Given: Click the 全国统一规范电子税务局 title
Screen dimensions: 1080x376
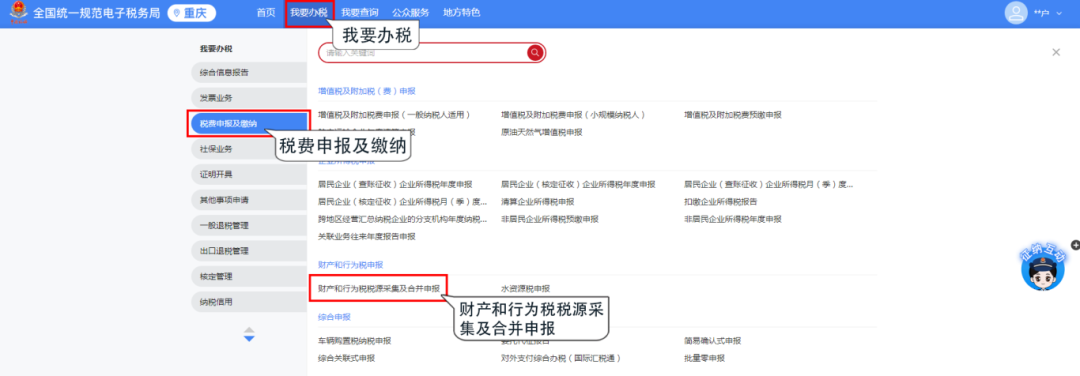Looking at the screenshot, I should click(x=97, y=13).
